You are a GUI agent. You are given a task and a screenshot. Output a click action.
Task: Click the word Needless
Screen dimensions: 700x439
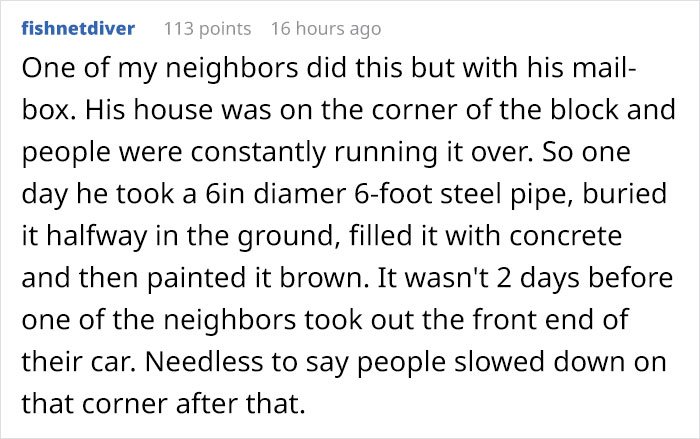pyautogui.click(x=204, y=363)
